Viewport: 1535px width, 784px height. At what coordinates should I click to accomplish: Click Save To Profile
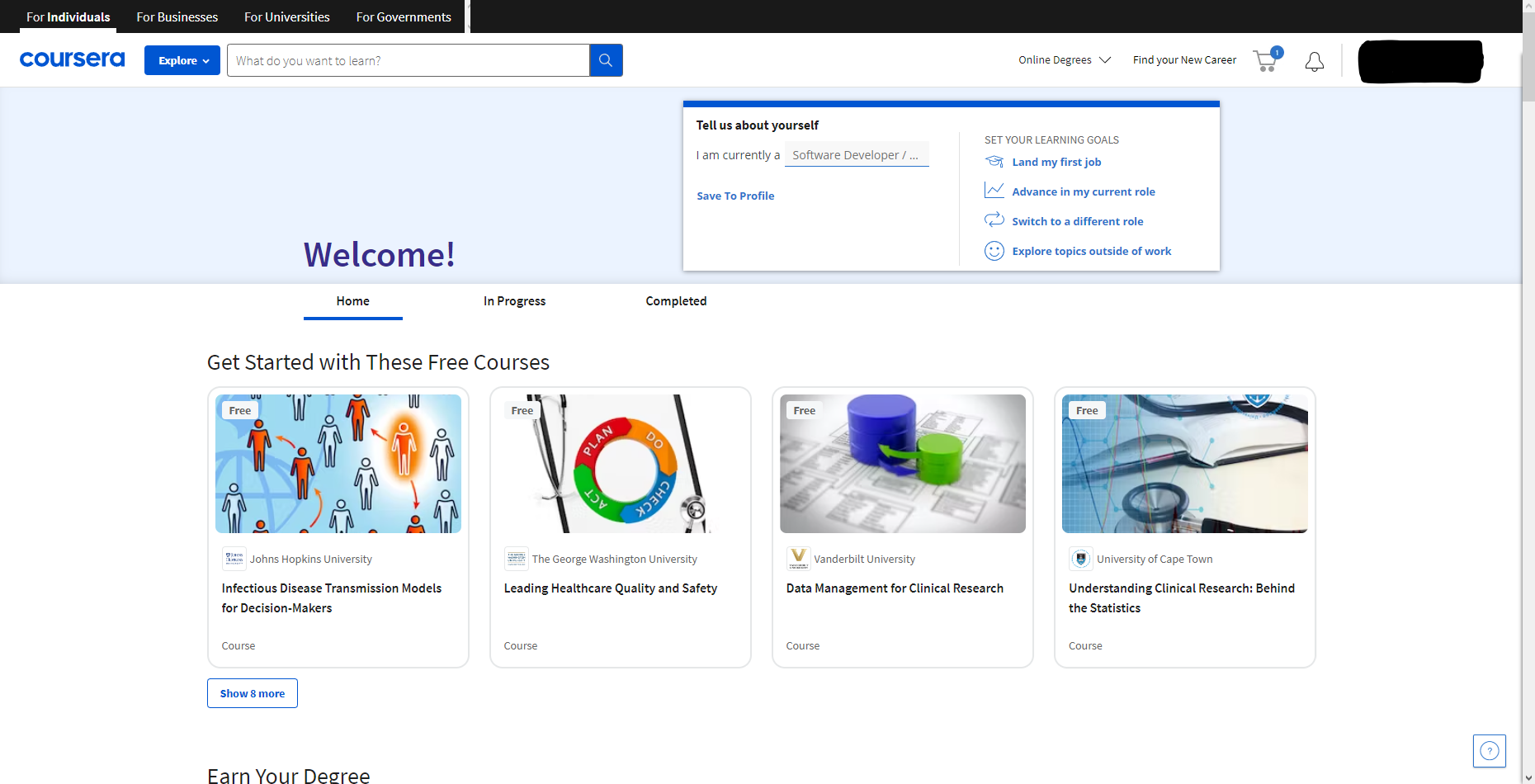[735, 196]
